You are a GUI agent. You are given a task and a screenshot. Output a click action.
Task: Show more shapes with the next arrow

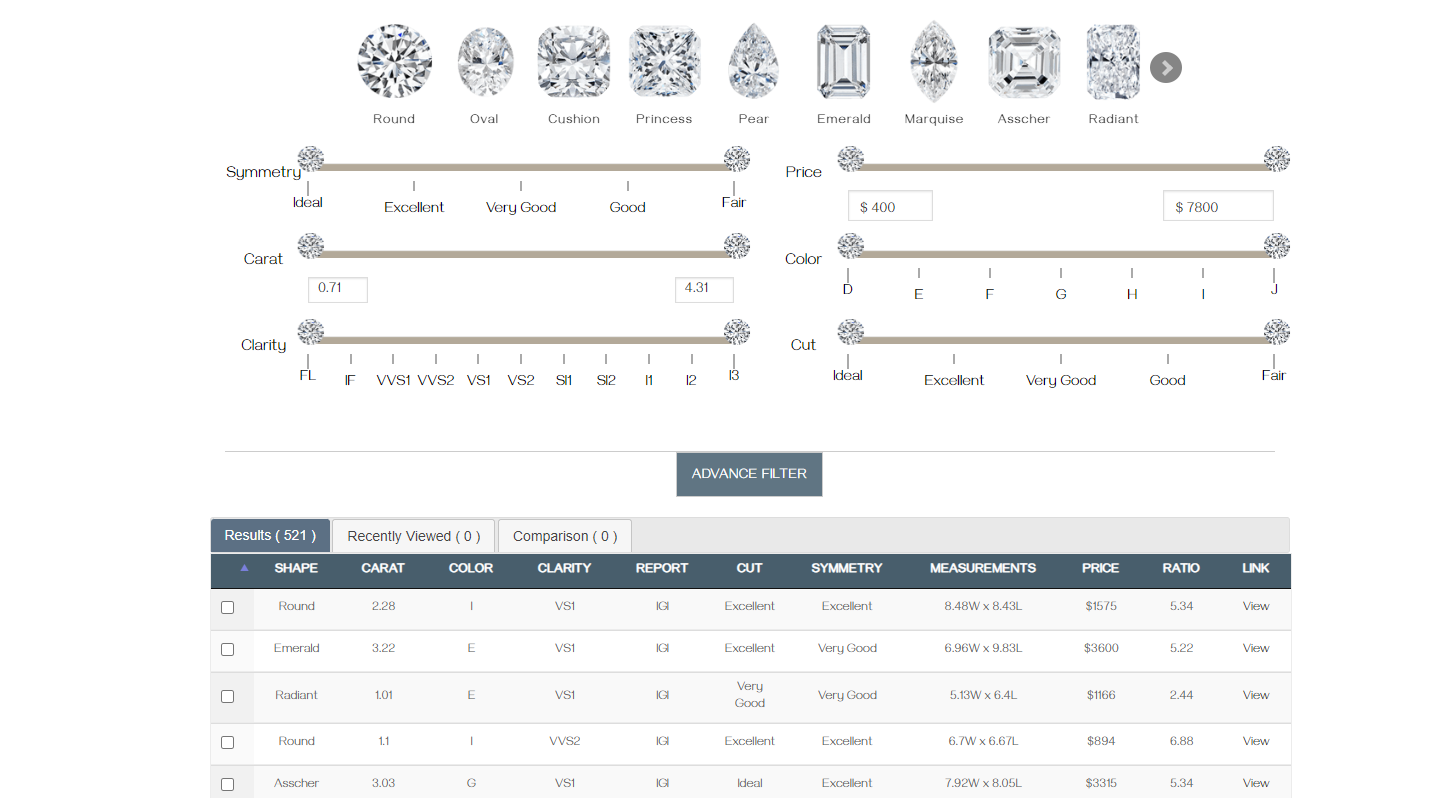[1165, 68]
